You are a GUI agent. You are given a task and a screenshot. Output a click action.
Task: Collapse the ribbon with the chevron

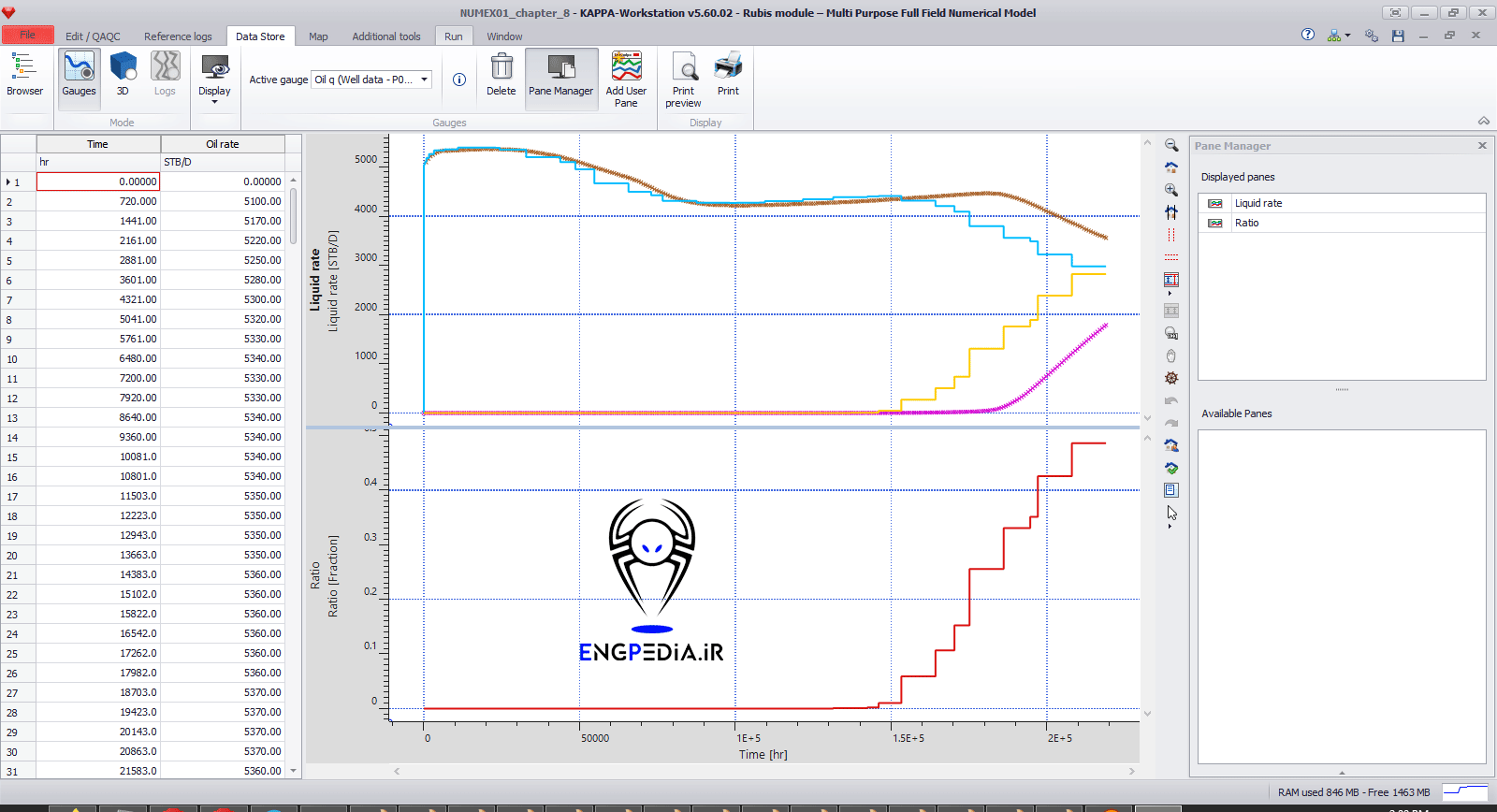1483,121
